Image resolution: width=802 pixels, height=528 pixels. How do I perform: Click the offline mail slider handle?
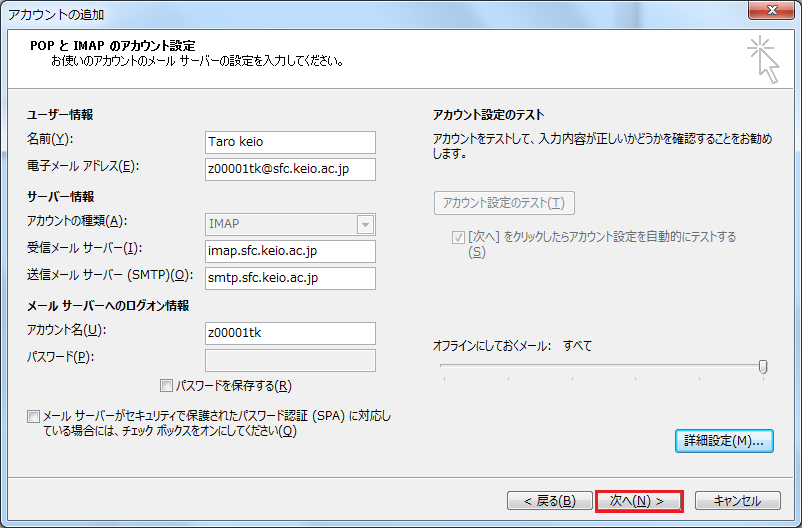pos(763,367)
